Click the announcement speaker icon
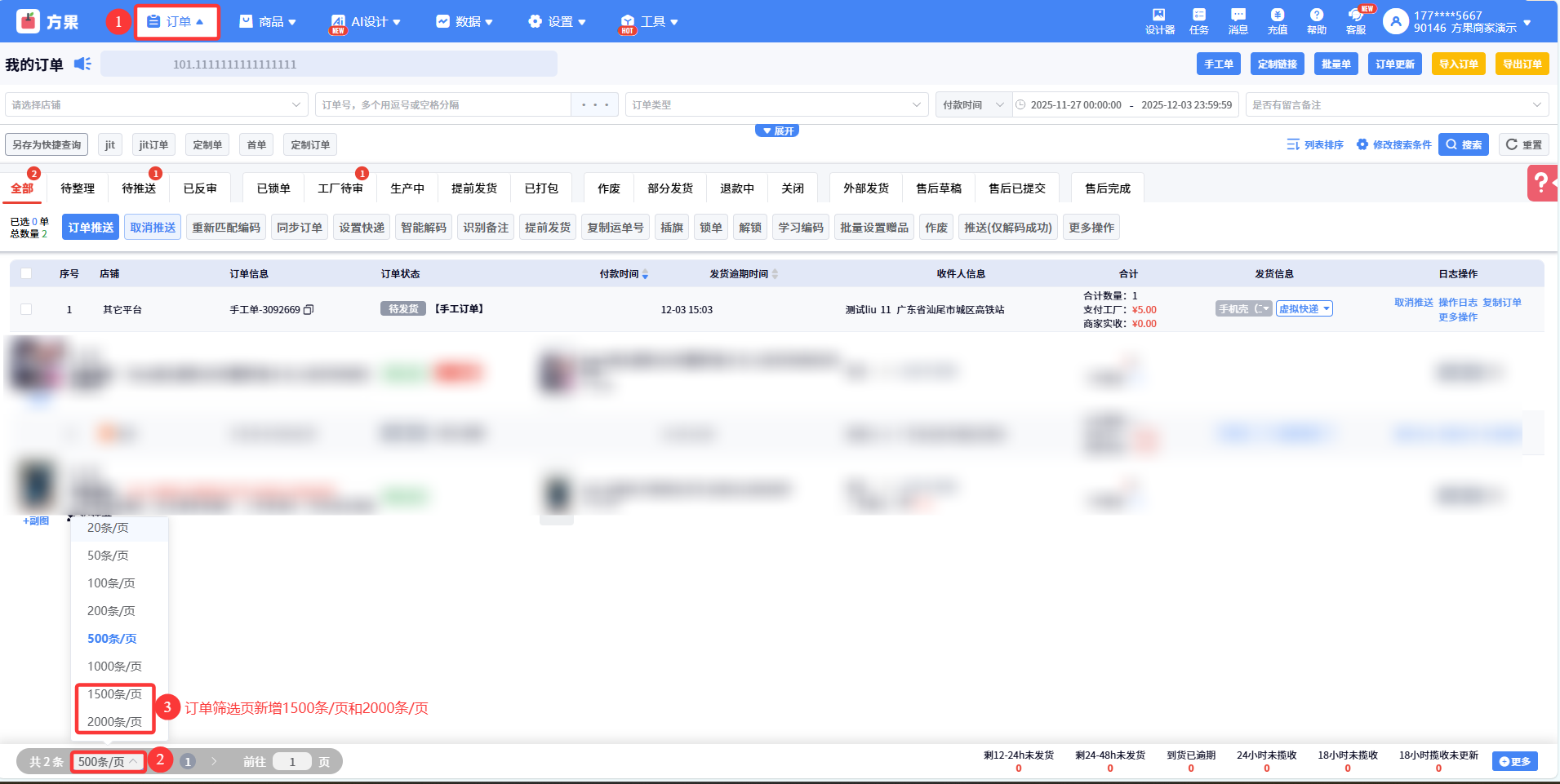The height and width of the screenshot is (784, 1560). [82, 64]
